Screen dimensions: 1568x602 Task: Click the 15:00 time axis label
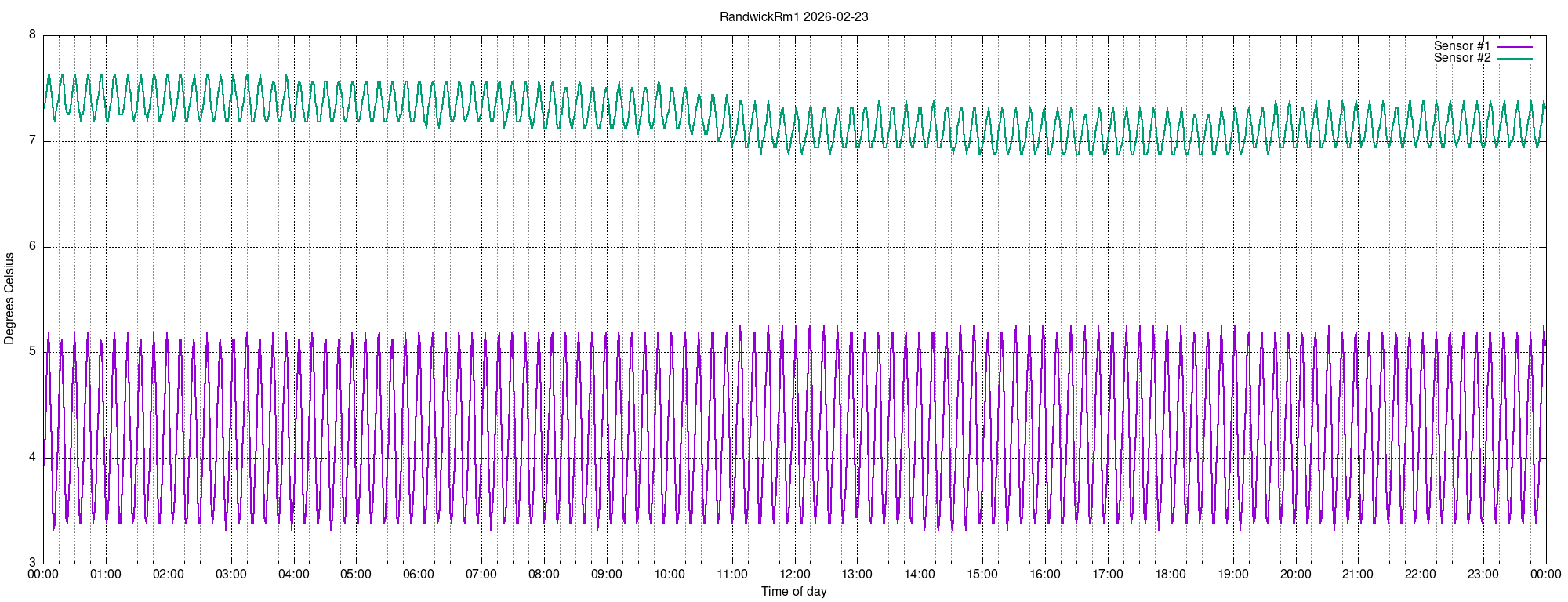(982, 575)
